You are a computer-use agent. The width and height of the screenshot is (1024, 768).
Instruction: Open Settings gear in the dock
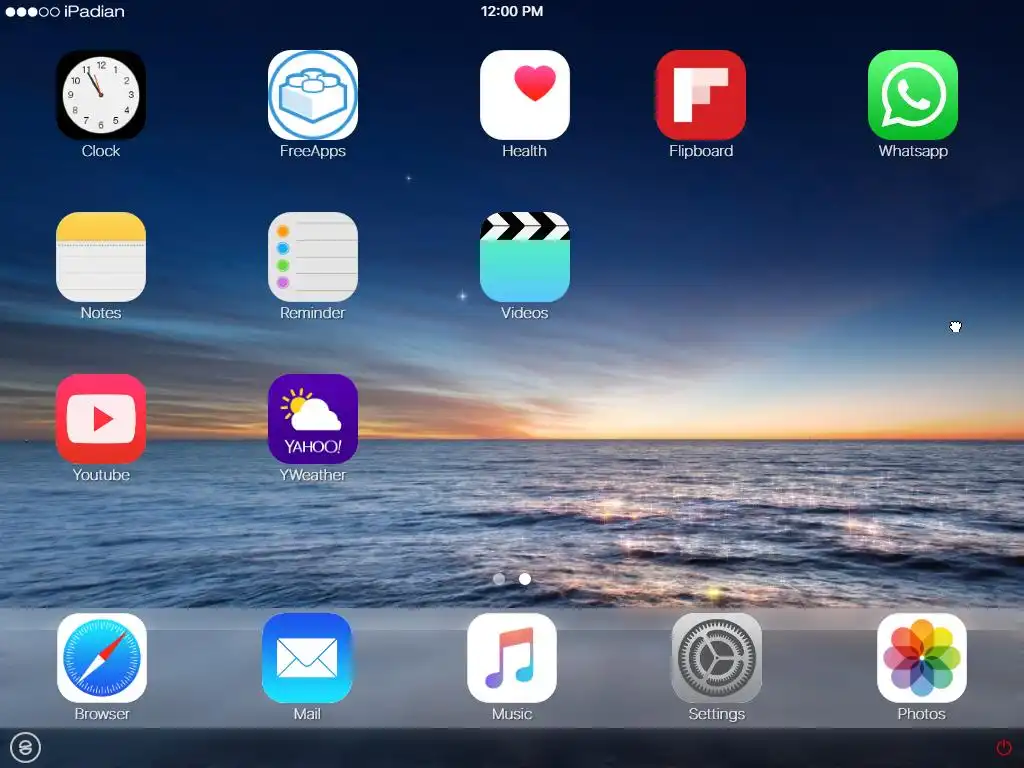[x=716, y=658]
